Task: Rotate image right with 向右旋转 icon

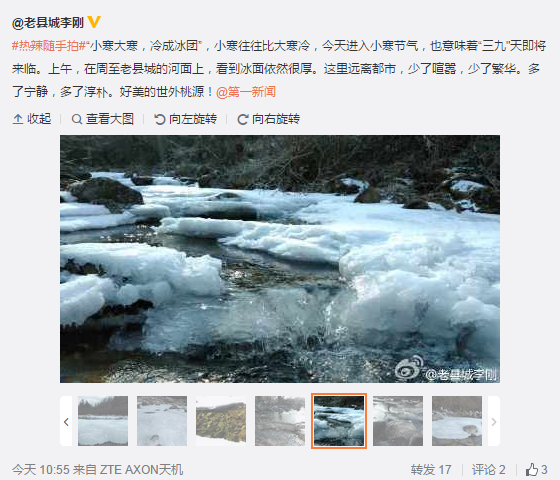Action: [242, 119]
